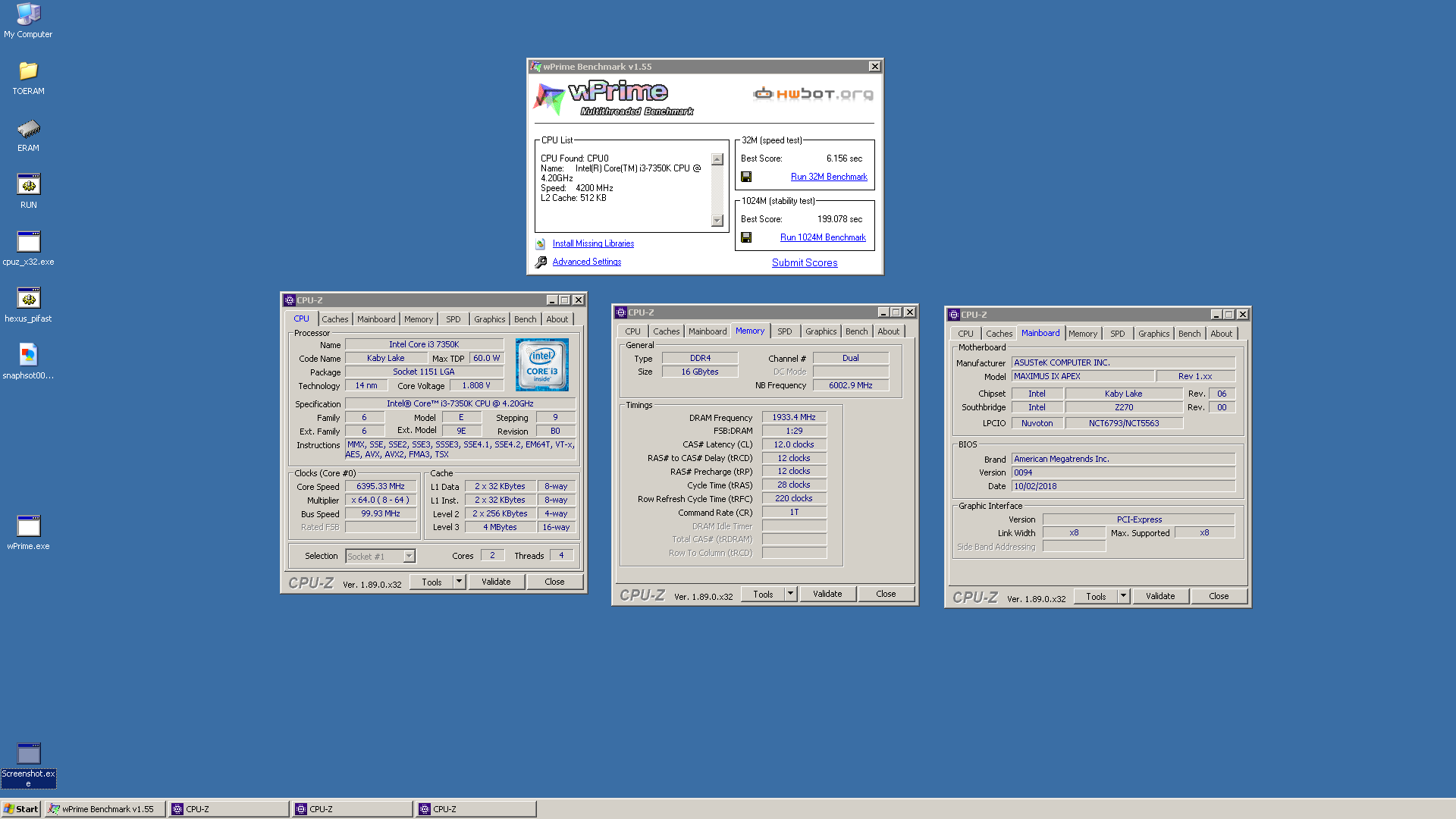Click the CPU-Z title icon in CPU tab window
Viewport: 1456px width, 819px height.
coord(289,300)
